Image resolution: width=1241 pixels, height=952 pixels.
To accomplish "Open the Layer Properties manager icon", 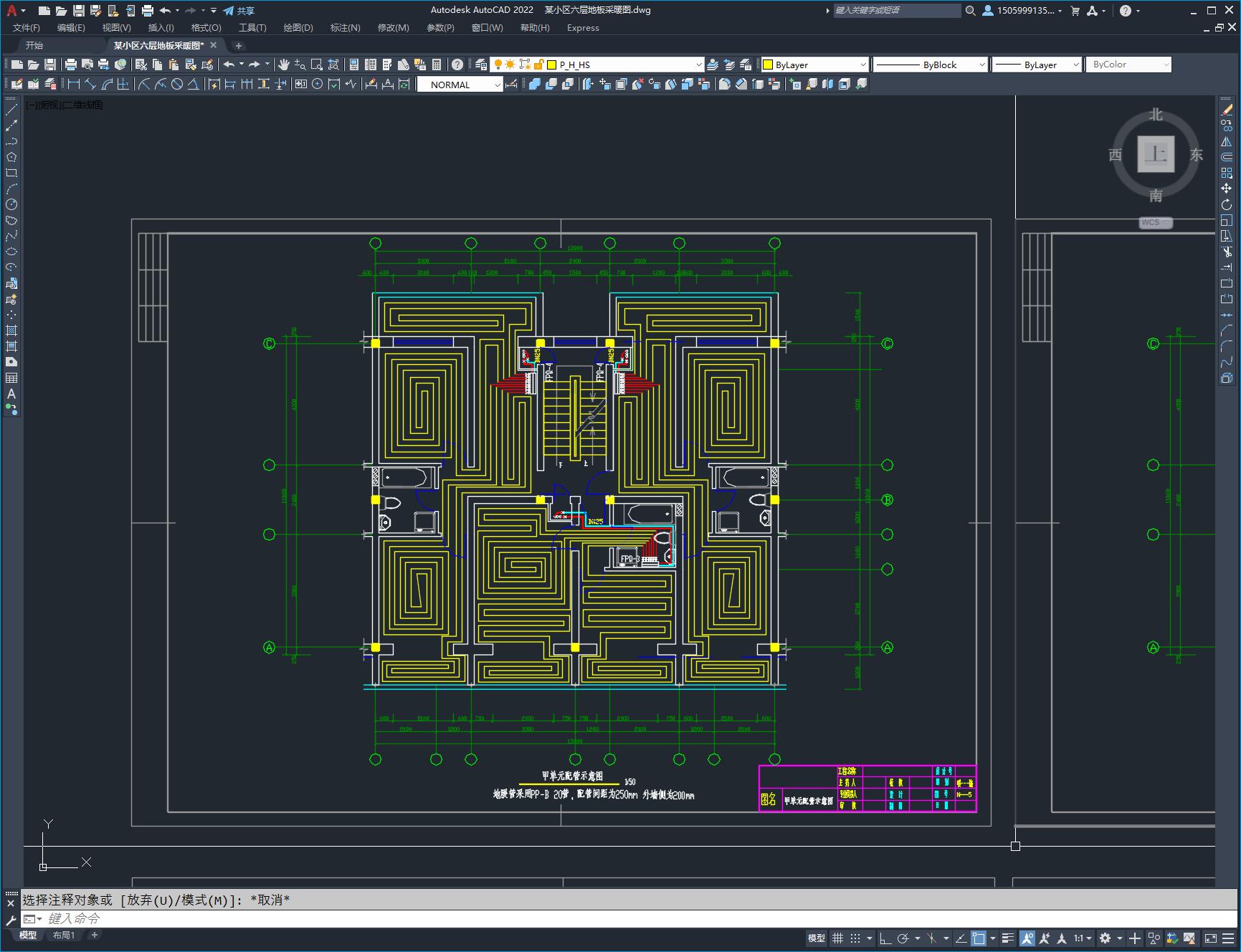I will tap(481, 65).
